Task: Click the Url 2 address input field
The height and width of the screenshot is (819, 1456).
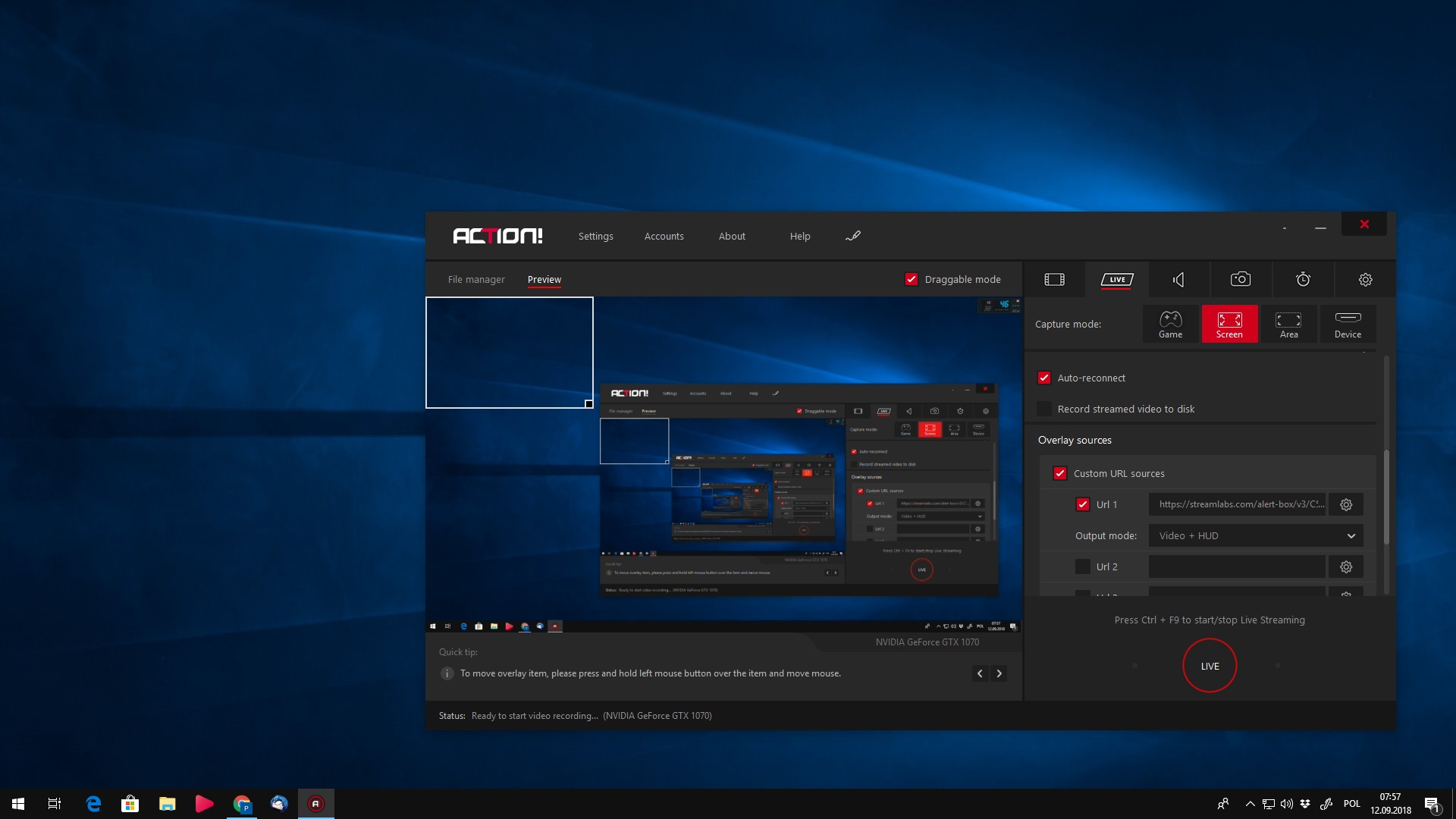Action: pyautogui.click(x=1236, y=567)
